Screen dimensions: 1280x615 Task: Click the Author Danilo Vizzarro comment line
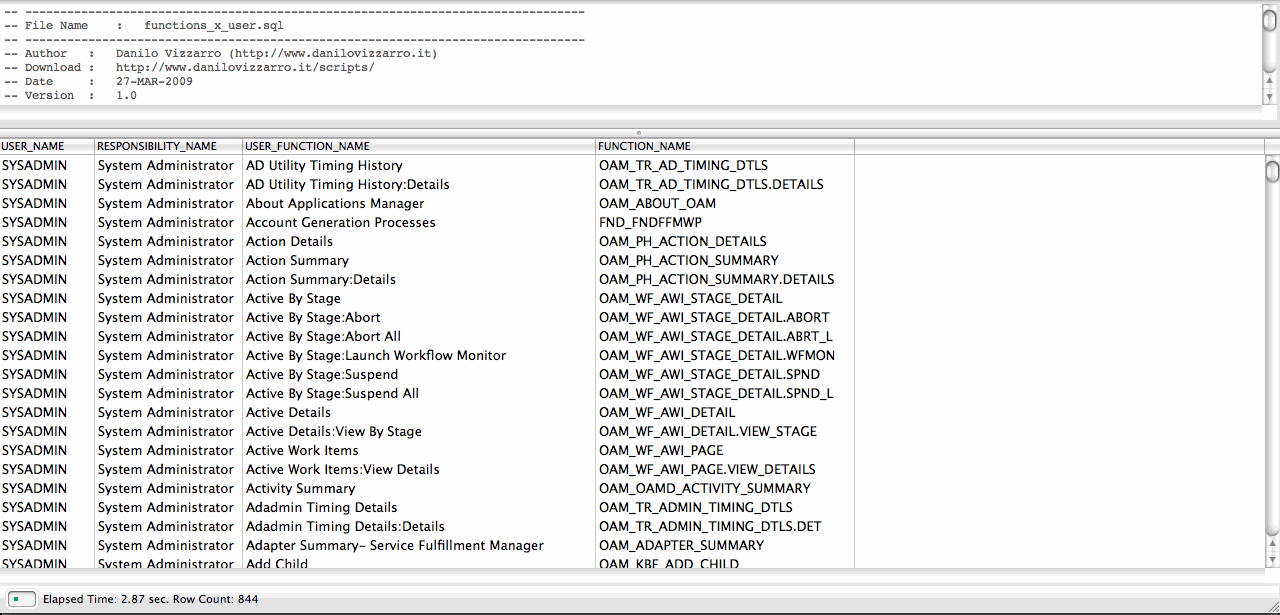coord(220,54)
